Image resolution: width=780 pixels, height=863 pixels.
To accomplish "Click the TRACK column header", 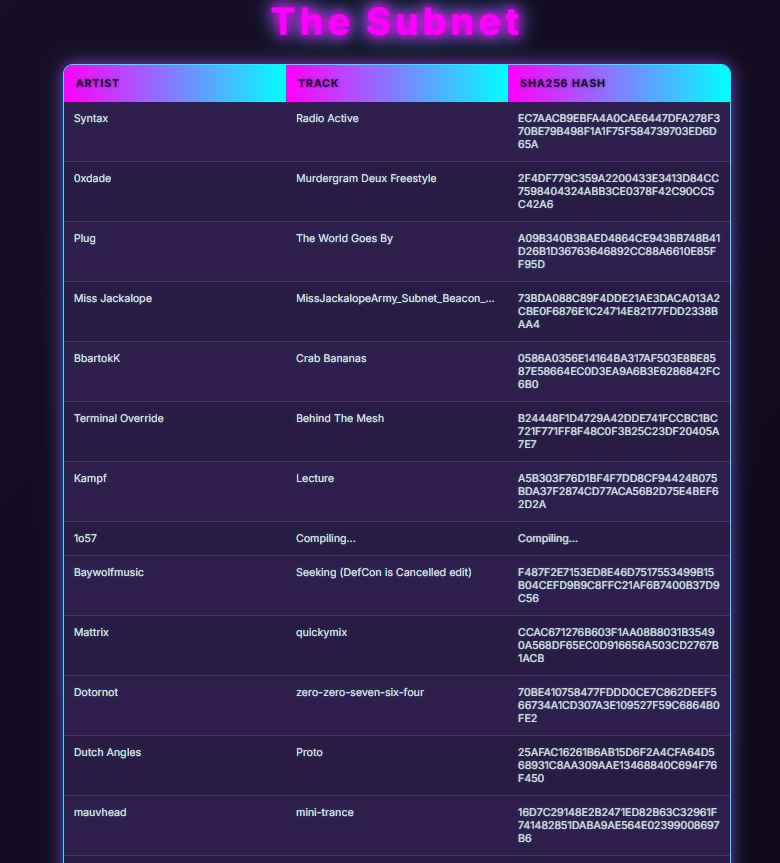I will tap(397, 83).
